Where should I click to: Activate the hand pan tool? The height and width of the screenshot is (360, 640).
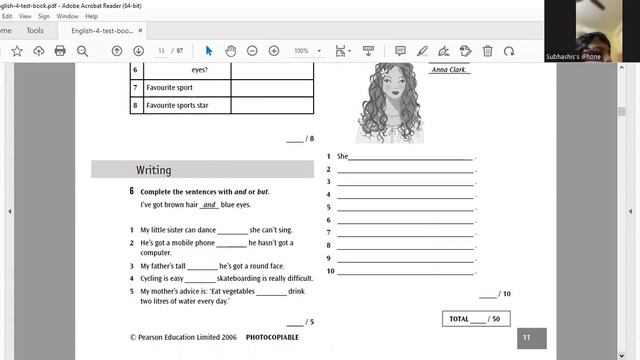point(231,51)
